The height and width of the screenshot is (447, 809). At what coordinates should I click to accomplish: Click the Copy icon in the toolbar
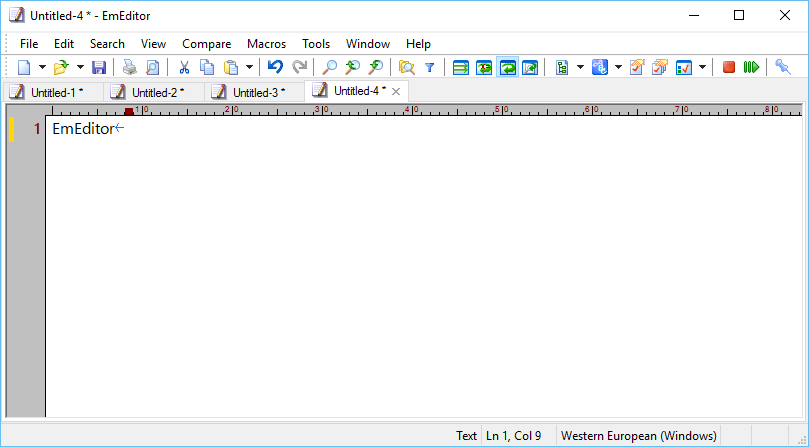tap(207, 67)
